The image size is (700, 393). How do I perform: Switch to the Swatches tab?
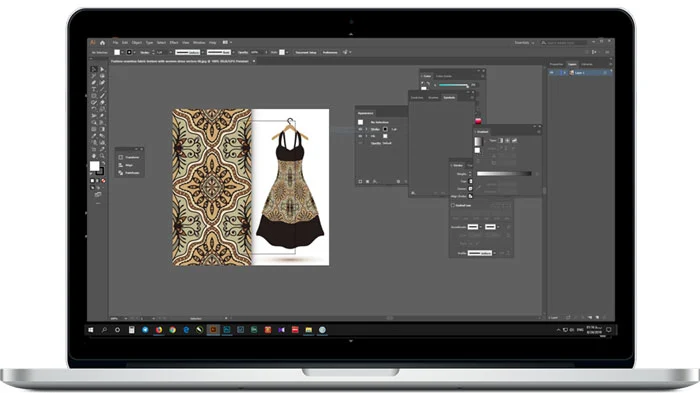click(417, 97)
